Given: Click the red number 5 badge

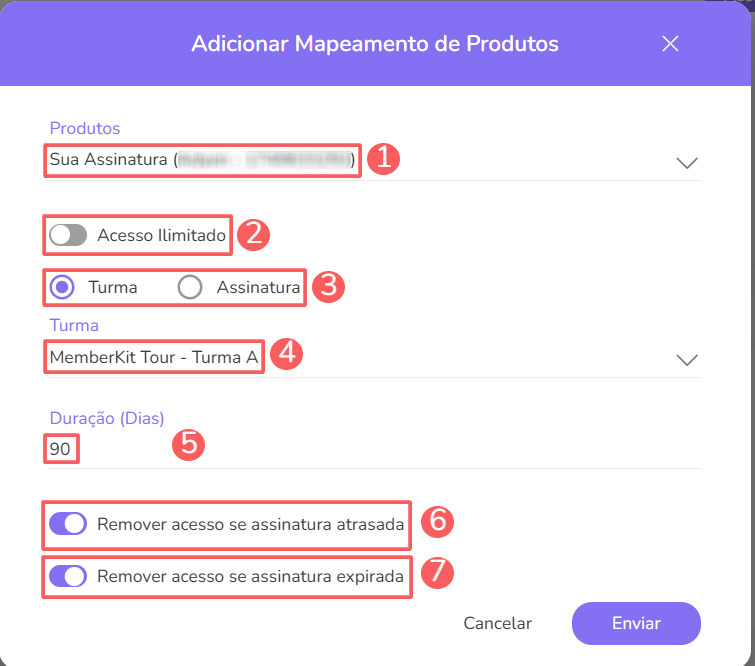Looking at the screenshot, I should coord(188,444).
